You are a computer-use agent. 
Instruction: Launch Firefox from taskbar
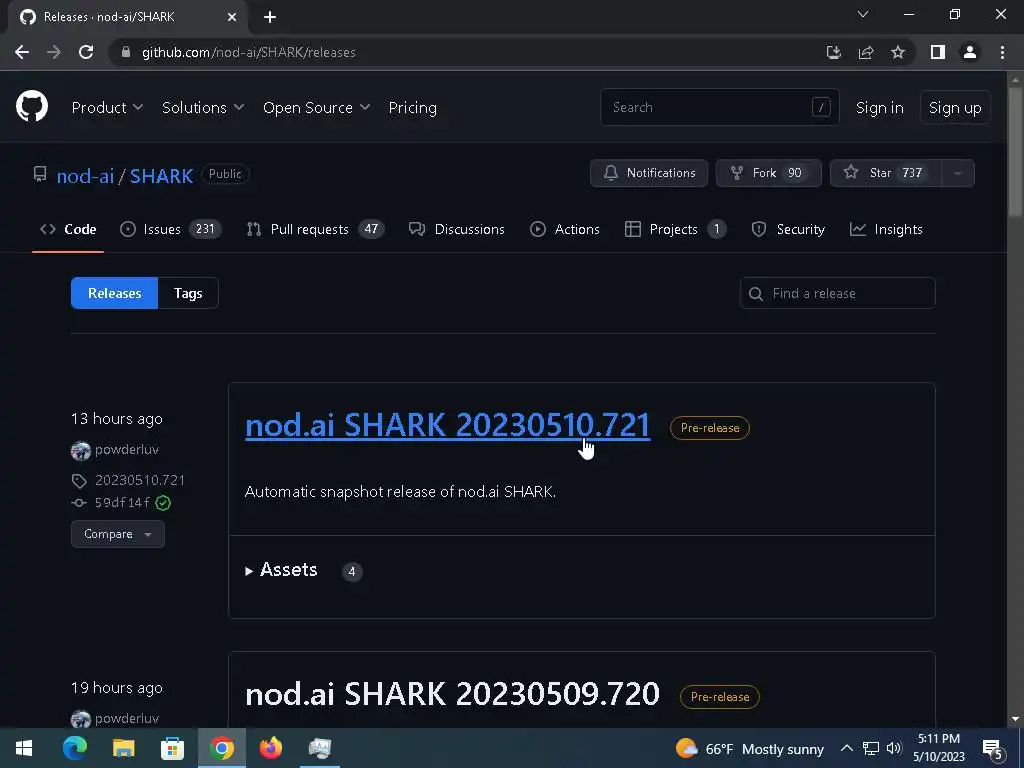click(270, 748)
